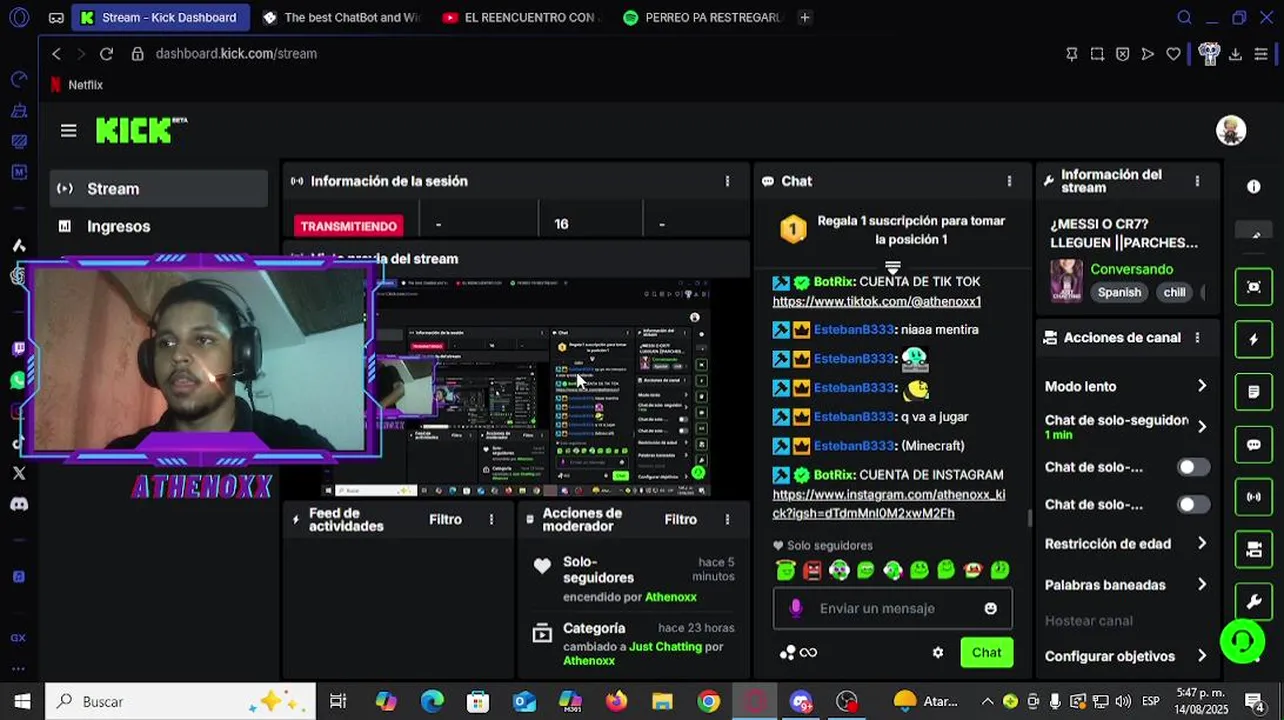This screenshot has width=1284, height=720.
Task: Switch to the PERREO PA RESTREGAR Spotify tab
Action: (x=702, y=17)
